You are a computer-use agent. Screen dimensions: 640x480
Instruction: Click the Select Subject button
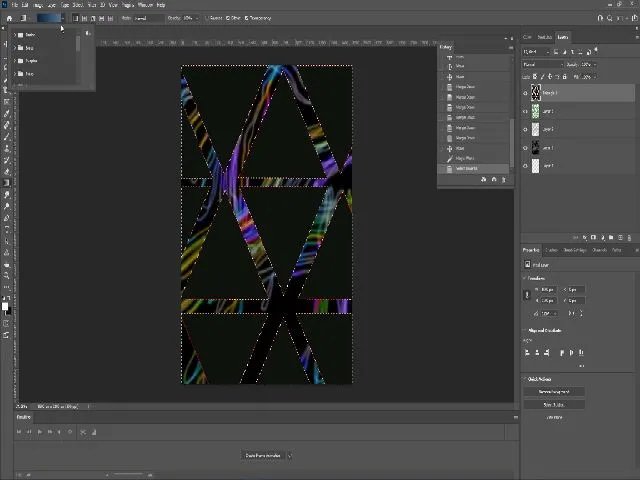point(554,405)
